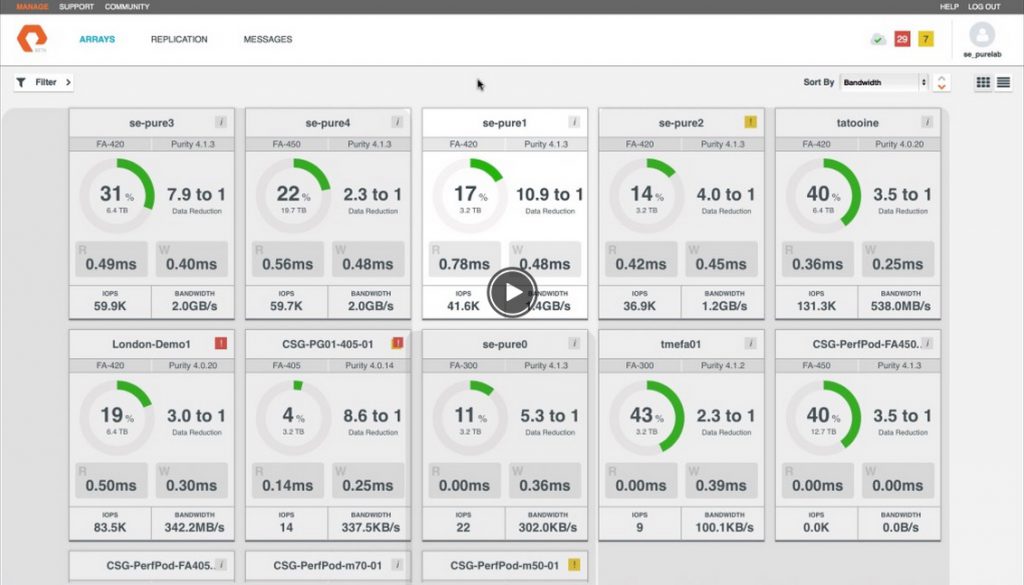The height and width of the screenshot is (585, 1024).
Task: Click the Log Out link
Action: pyautogui.click(x=984, y=7)
